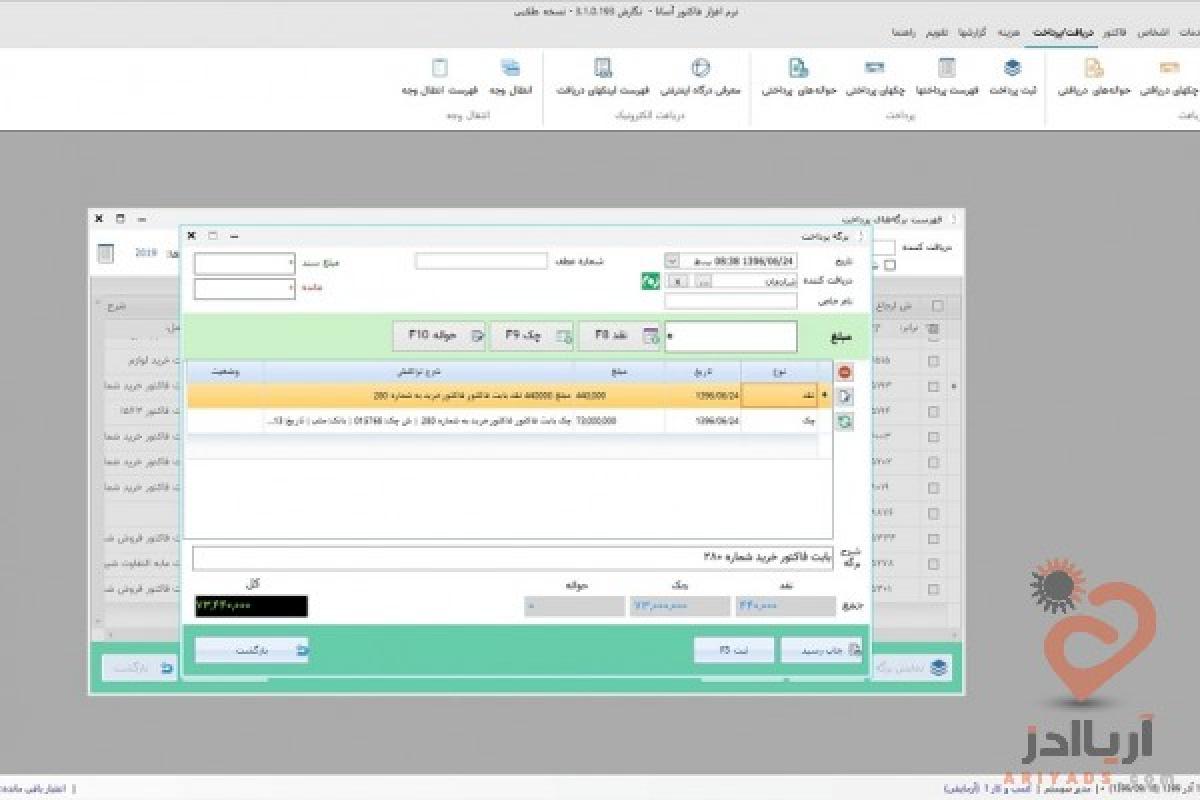Click the نام حامی (sponsor name) field
This screenshot has width=1200, height=800.
(730, 301)
